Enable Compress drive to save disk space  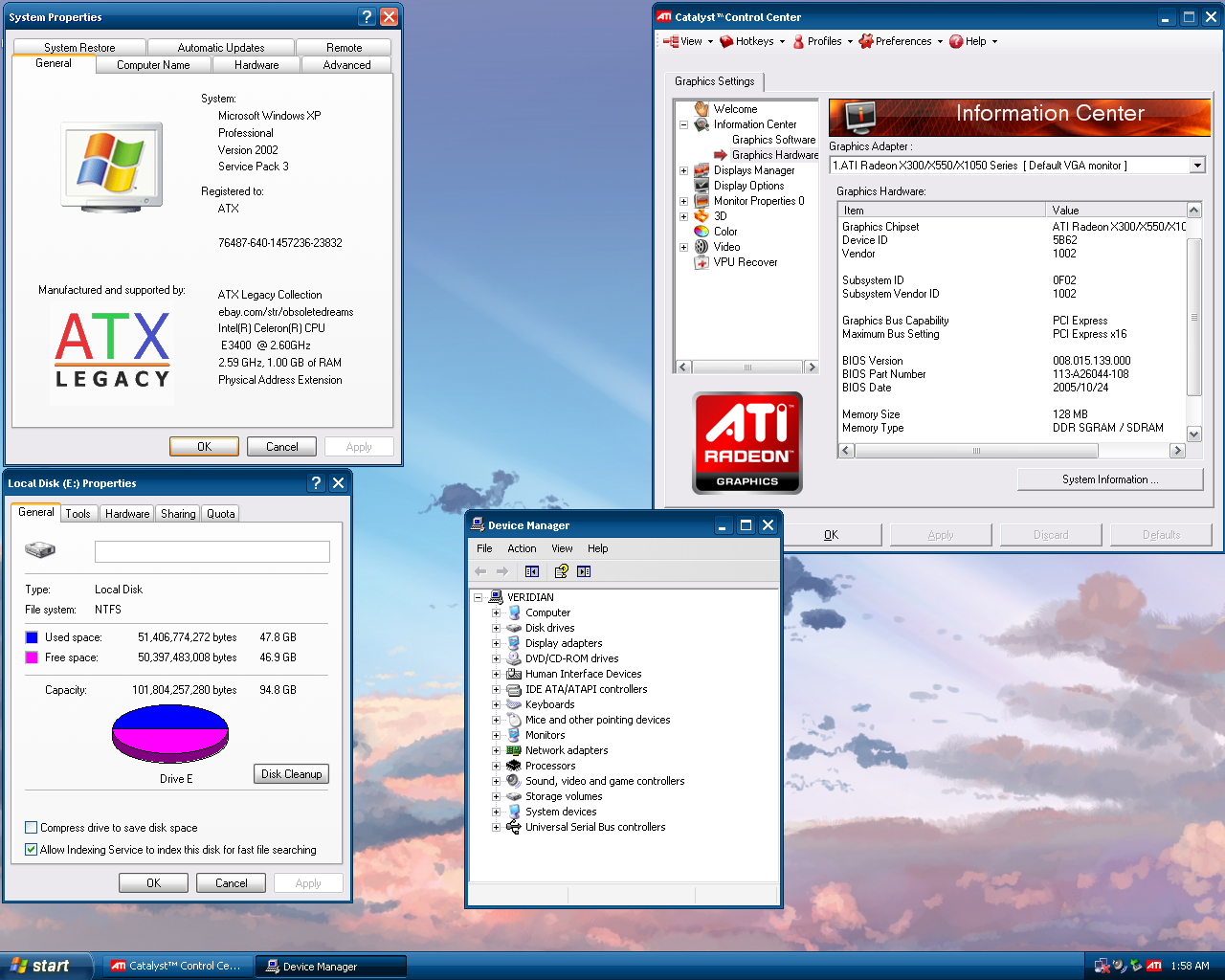click(x=32, y=828)
